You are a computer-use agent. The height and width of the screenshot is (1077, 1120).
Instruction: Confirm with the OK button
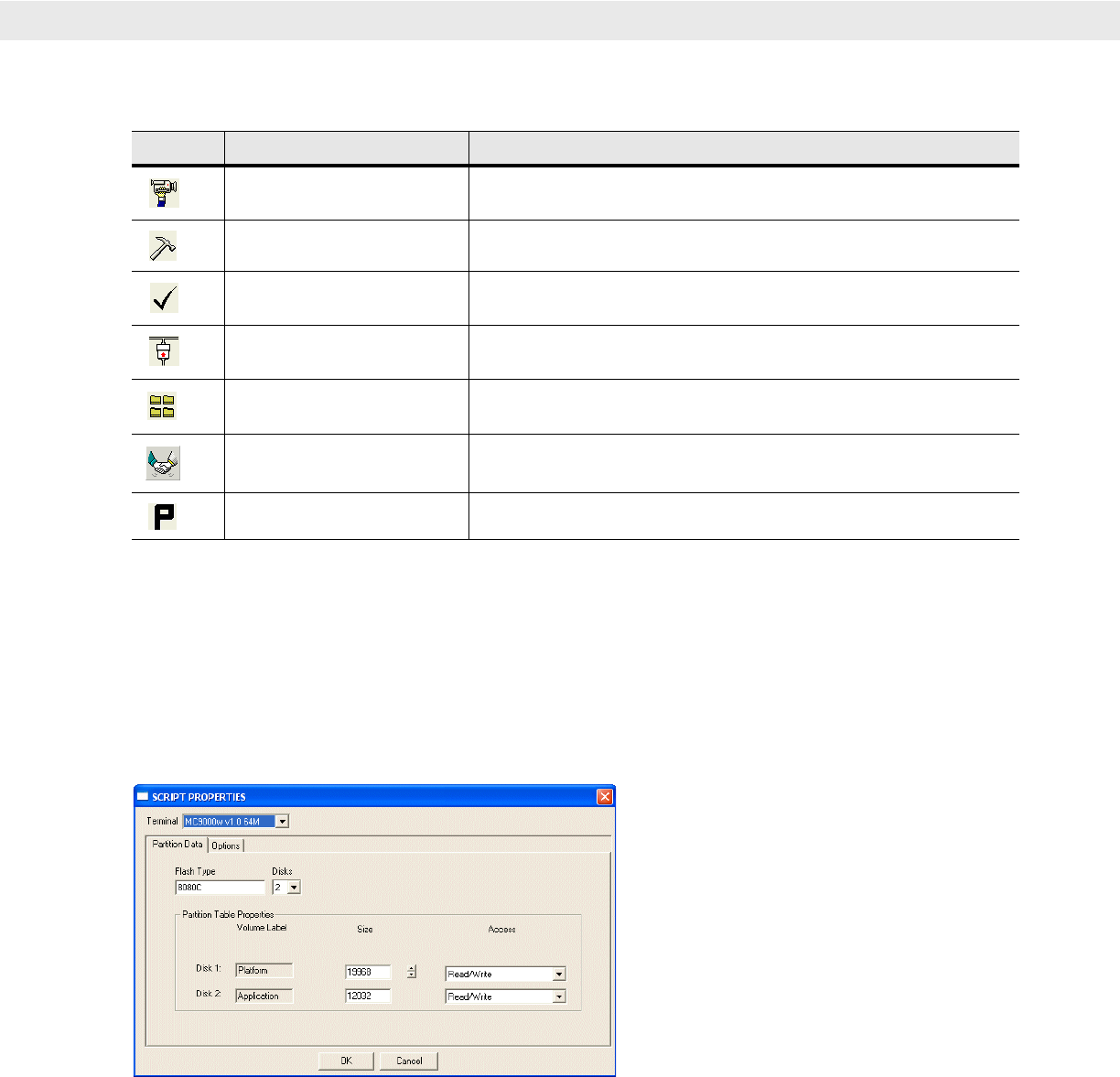pos(347,1061)
